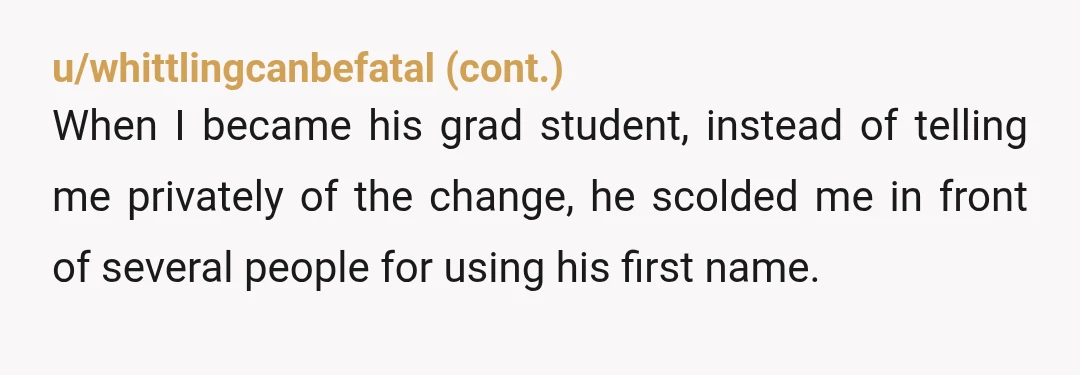Viewport: 1080px width, 375px height.
Task: Click the word "people" in third line
Action: point(307,270)
